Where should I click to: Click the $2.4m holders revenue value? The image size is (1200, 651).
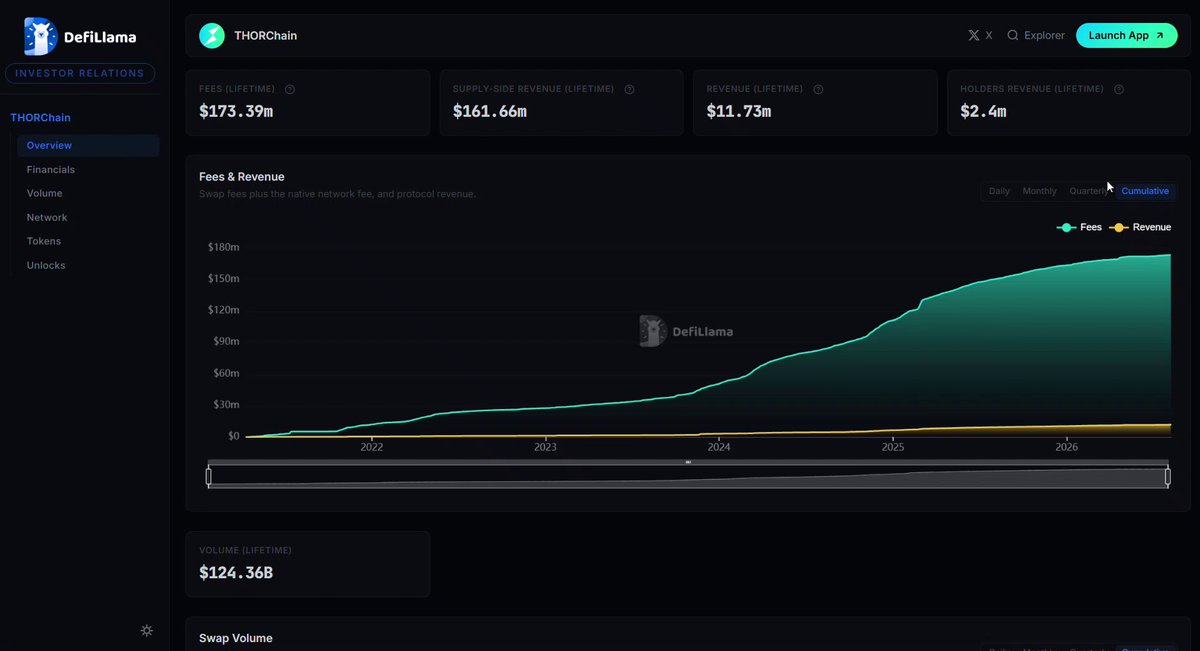[x=984, y=111]
